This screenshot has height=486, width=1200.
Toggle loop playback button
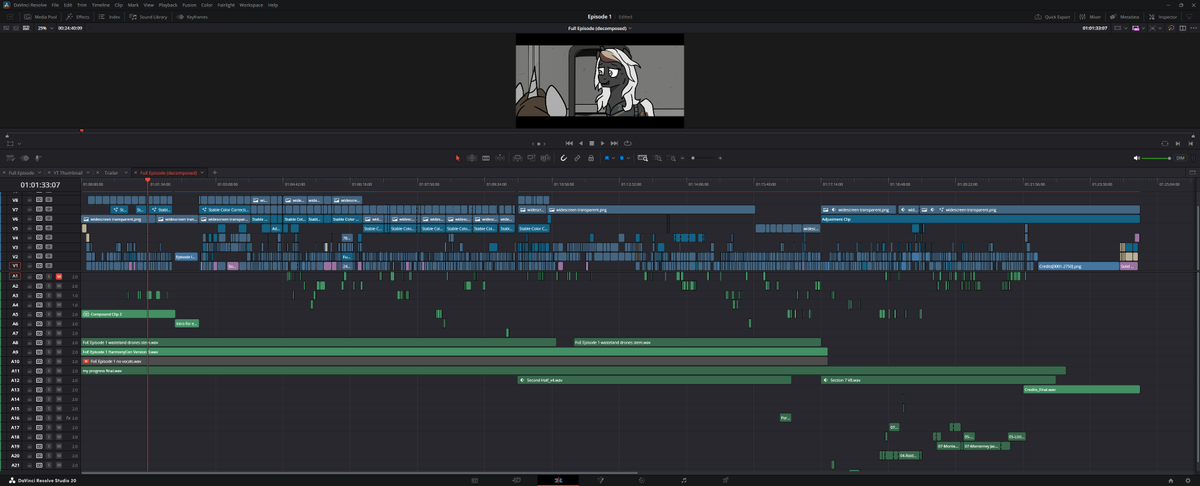click(628, 143)
